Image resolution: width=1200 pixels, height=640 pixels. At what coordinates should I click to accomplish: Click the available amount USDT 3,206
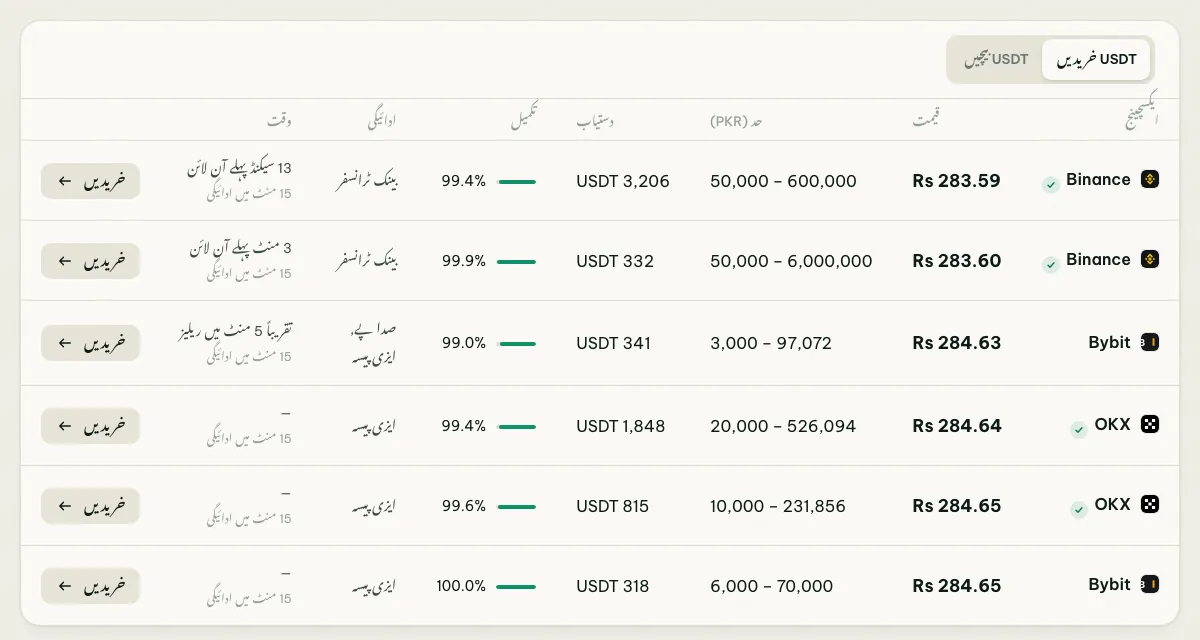click(x=623, y=181)
